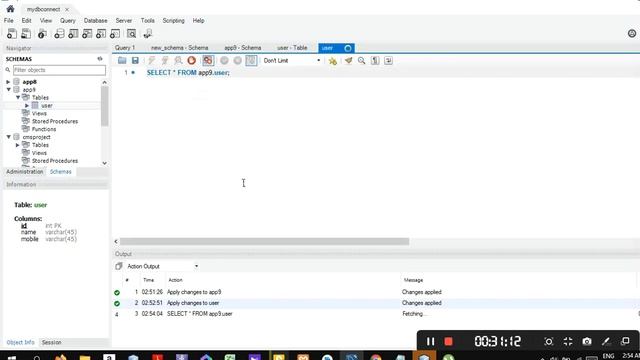Open the Object Info tab
Viewport: 640px width, 360px height.
[x=20, y=342]
